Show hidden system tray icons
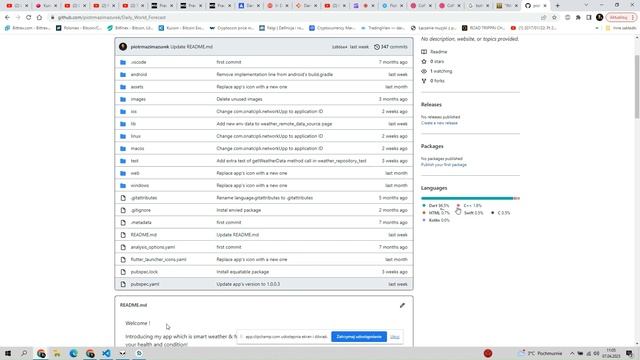The width and height of the screenshot is (640, 360). pos(572,353)
